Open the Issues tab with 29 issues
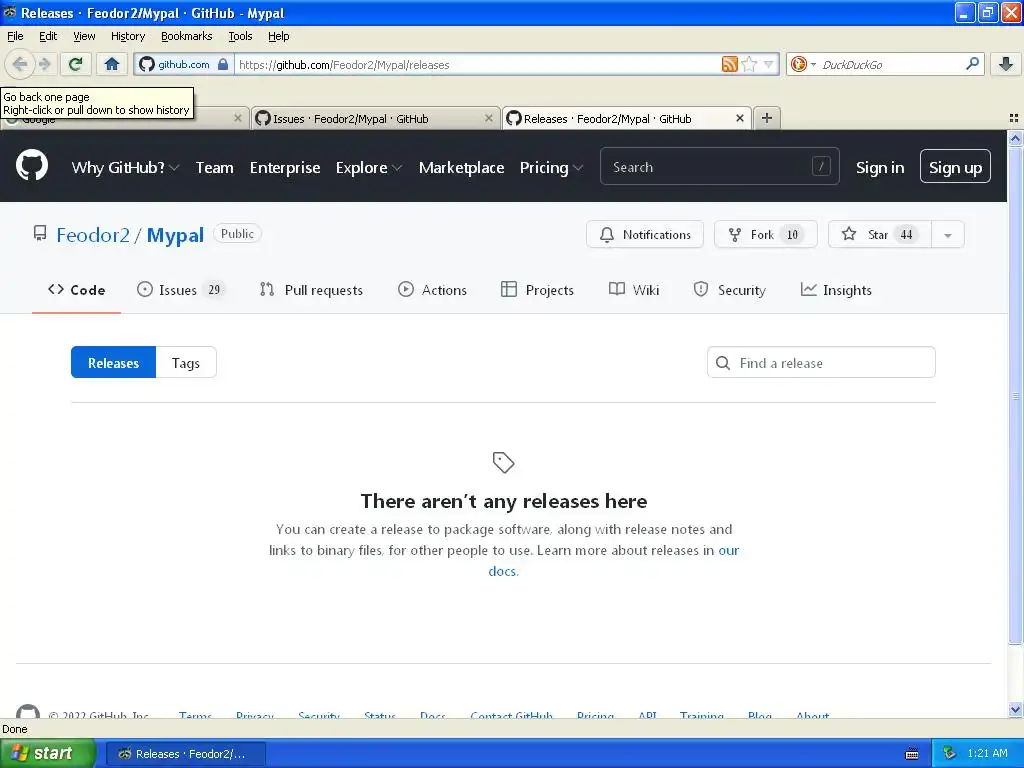The height and width of the screenshot is (768, 1024). 181,290
